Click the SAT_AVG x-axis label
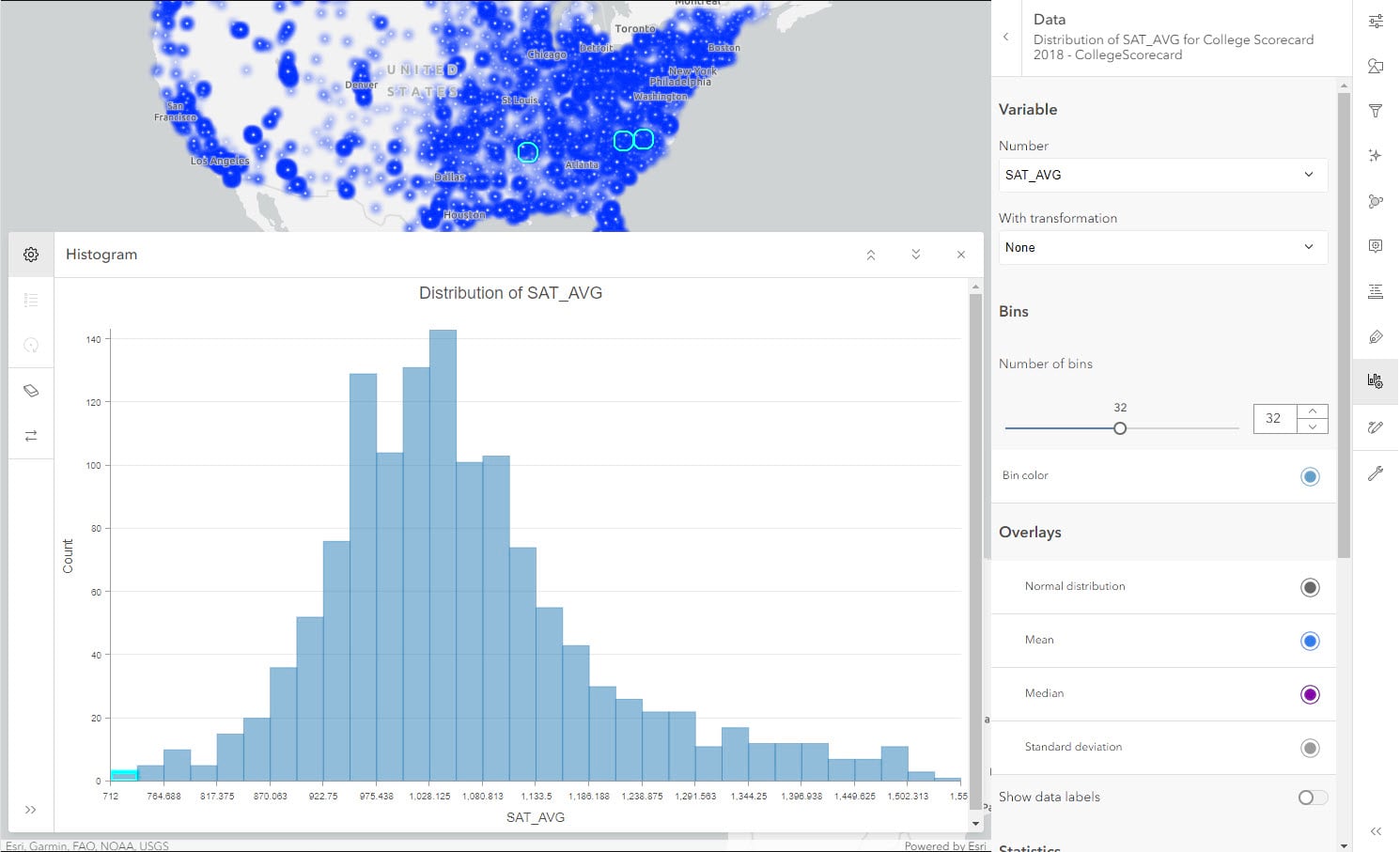Viewport: 1400px width, 852px height. [536, 817]
